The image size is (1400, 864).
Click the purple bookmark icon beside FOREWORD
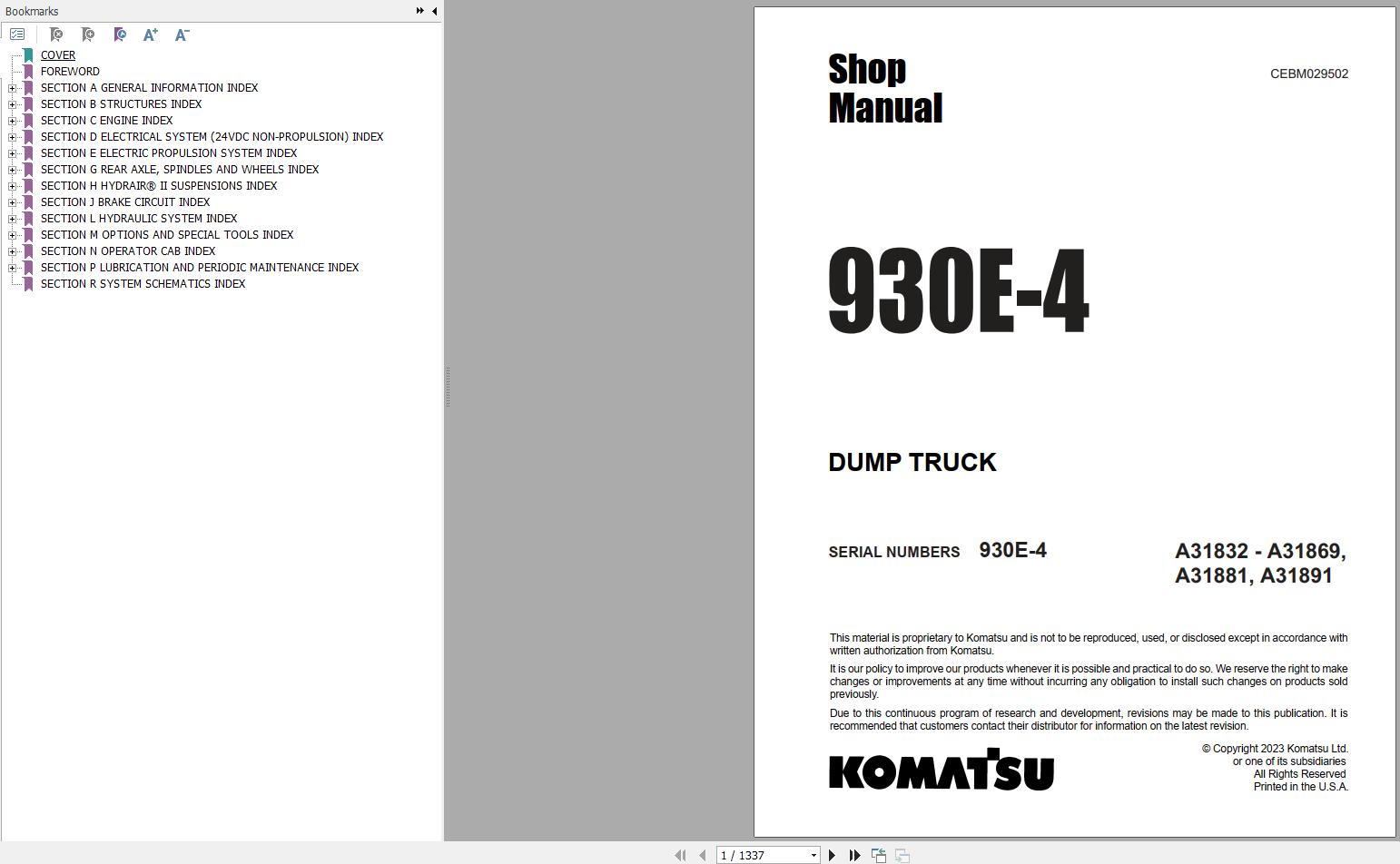tap(28, 72)
